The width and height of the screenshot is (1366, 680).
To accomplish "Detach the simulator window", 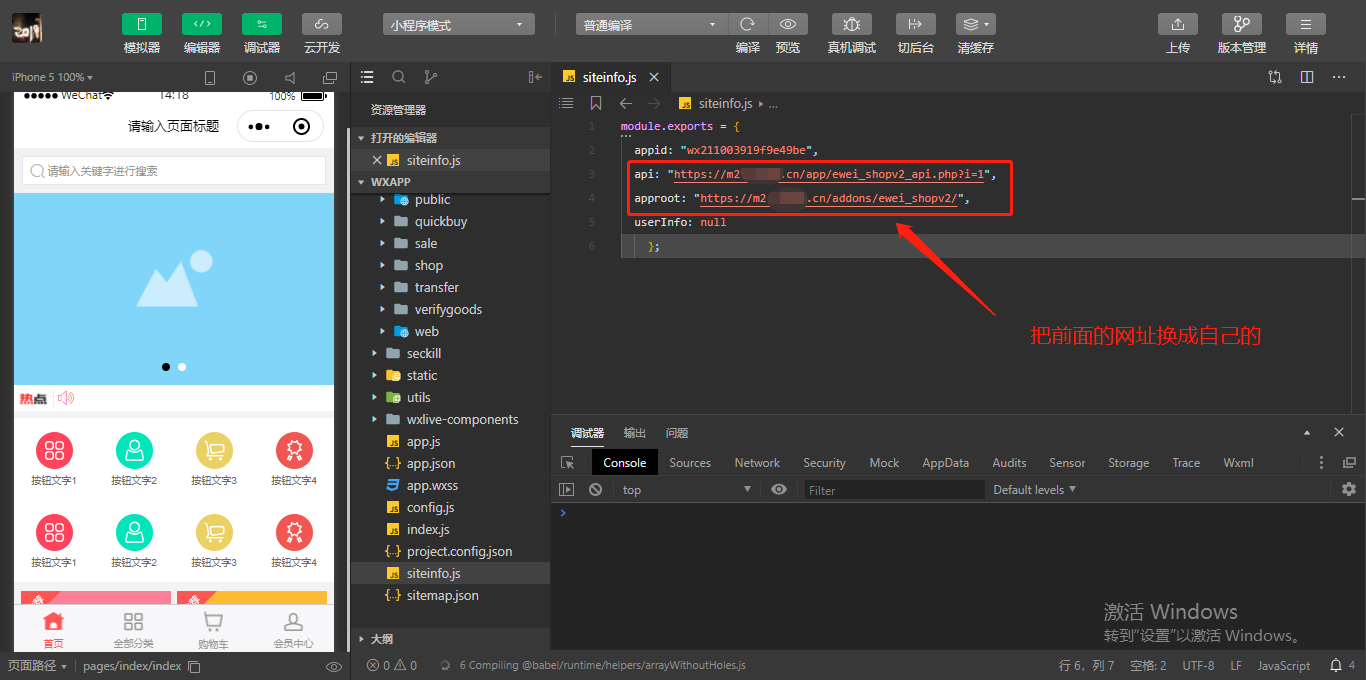I will tap(330, 77).
